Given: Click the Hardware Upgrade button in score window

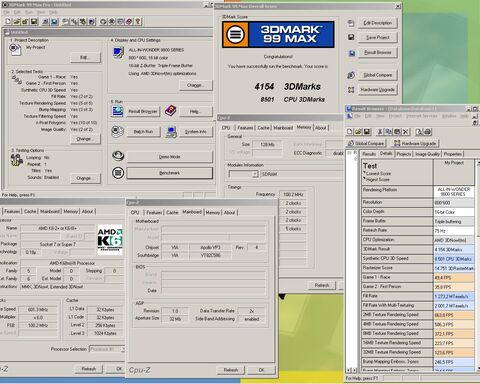Looking at the screenshot, I should [378, 90].
